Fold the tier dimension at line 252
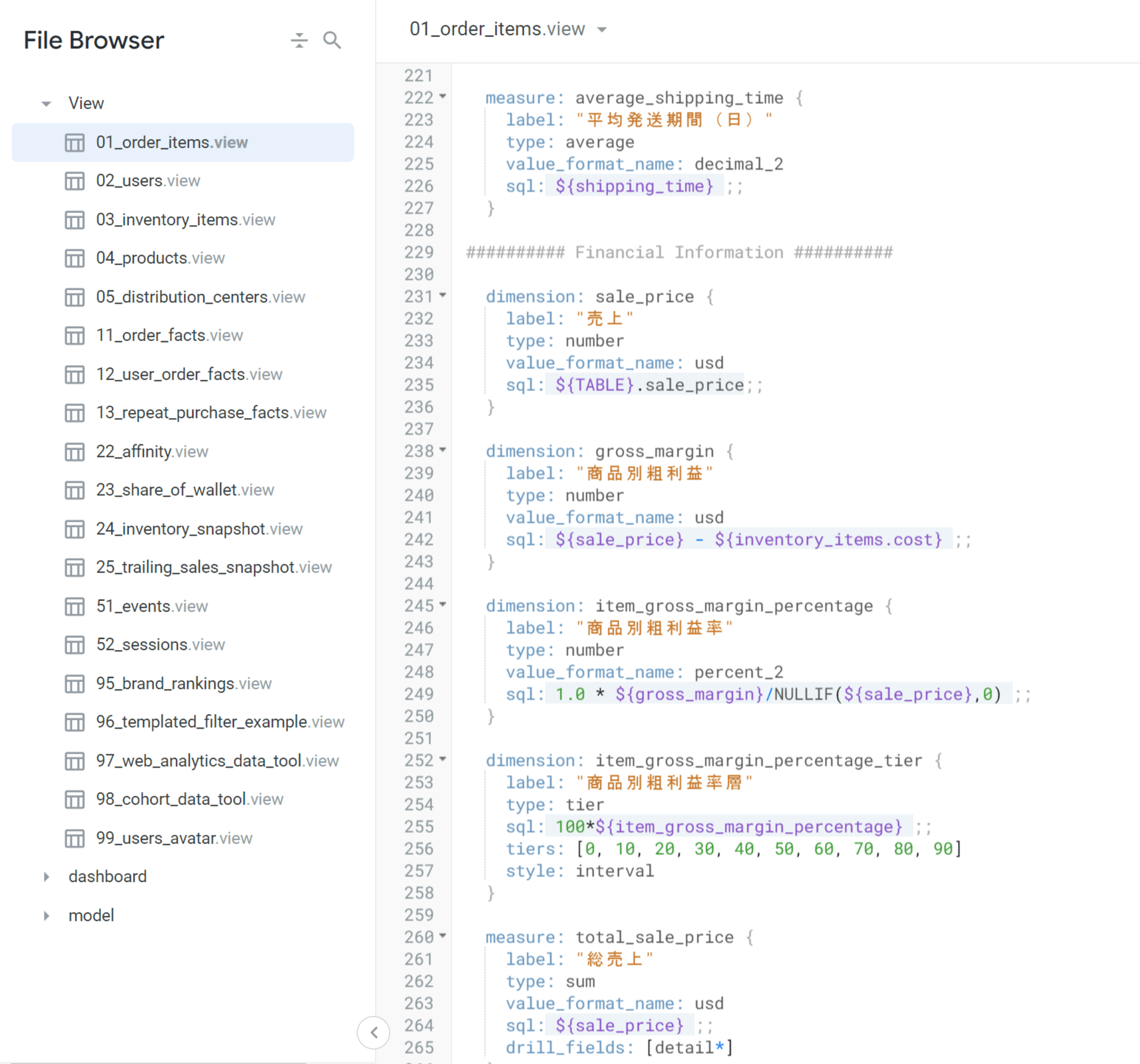This screenshot has height=1064, width=1140. (x=443, y=758)
